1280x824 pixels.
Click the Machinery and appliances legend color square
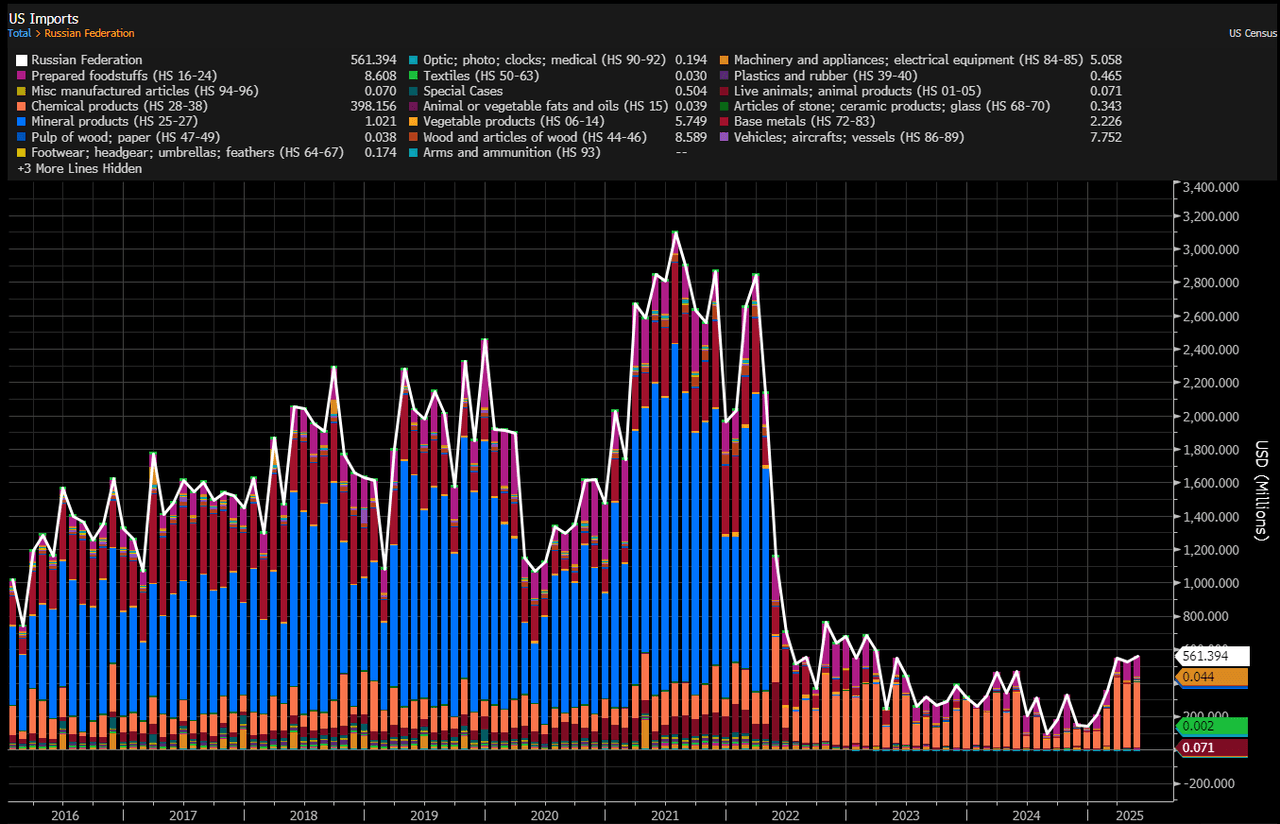[x=725, y=60]
